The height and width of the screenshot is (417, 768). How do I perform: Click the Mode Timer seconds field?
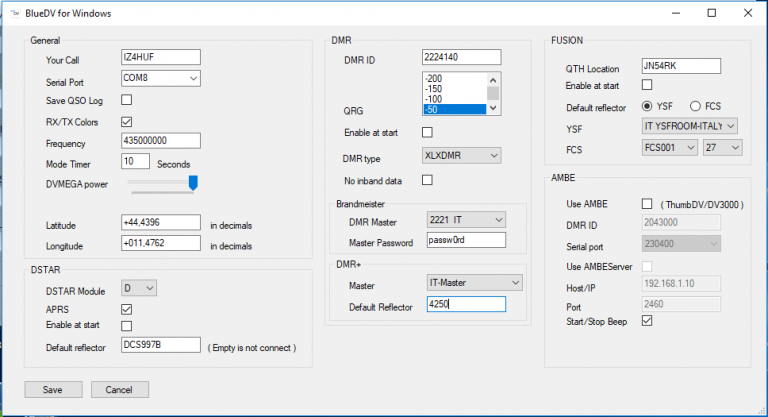pos(135,161)
